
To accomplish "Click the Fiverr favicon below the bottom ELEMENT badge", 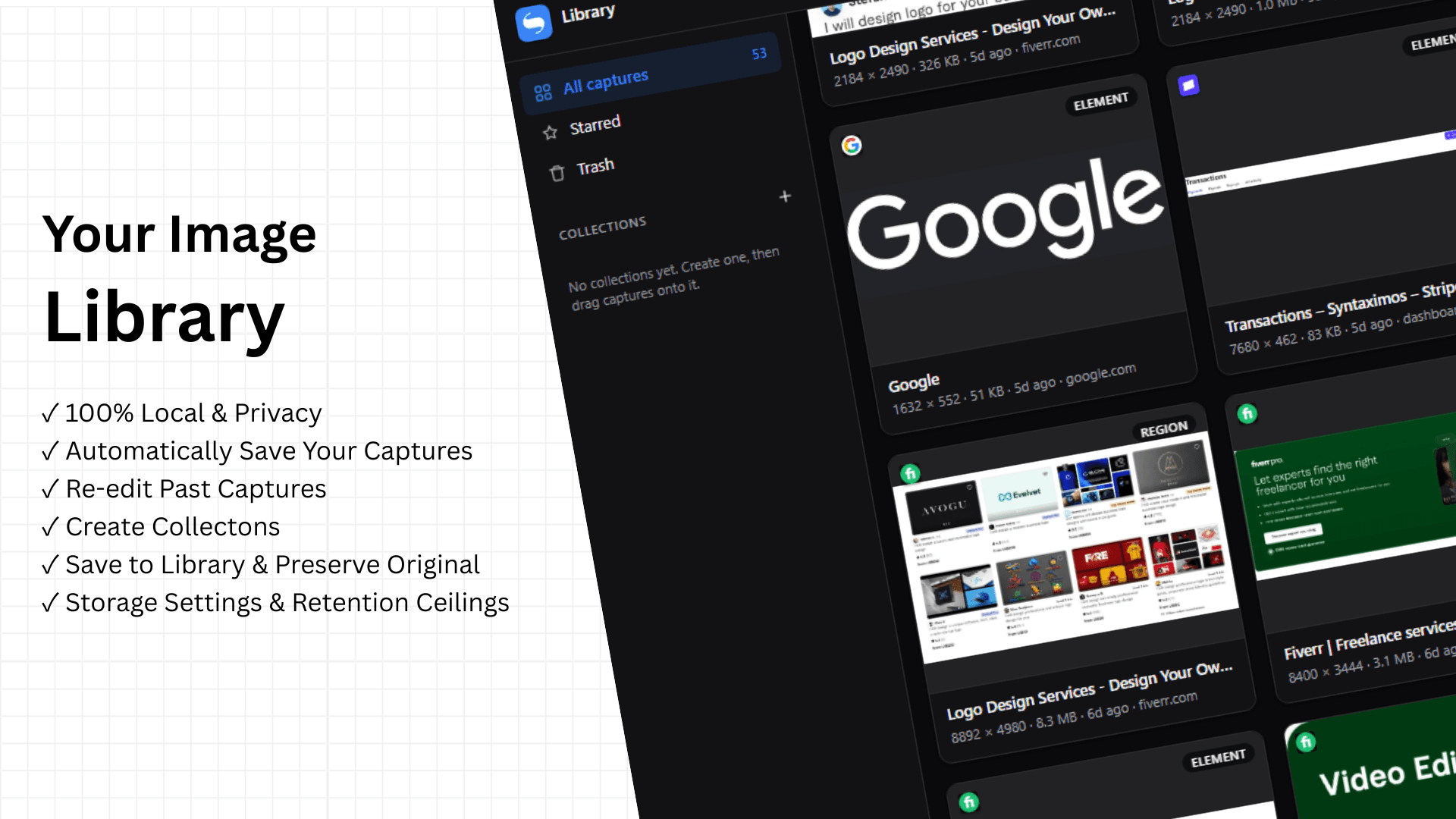I will pyautogui.click(x=968, y=802).
